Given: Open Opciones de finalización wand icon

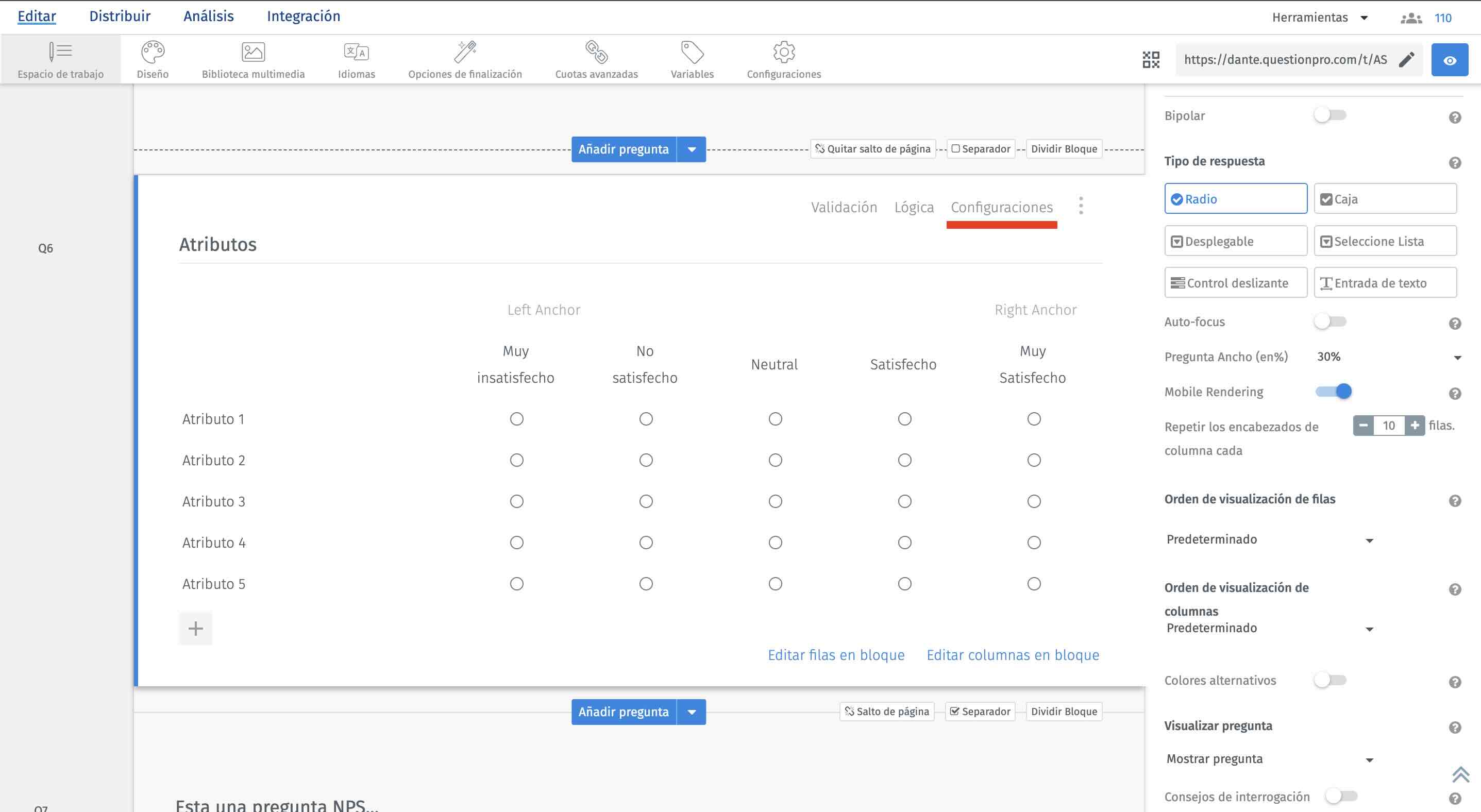Looking at the screenshot, I should click(464, 52).
